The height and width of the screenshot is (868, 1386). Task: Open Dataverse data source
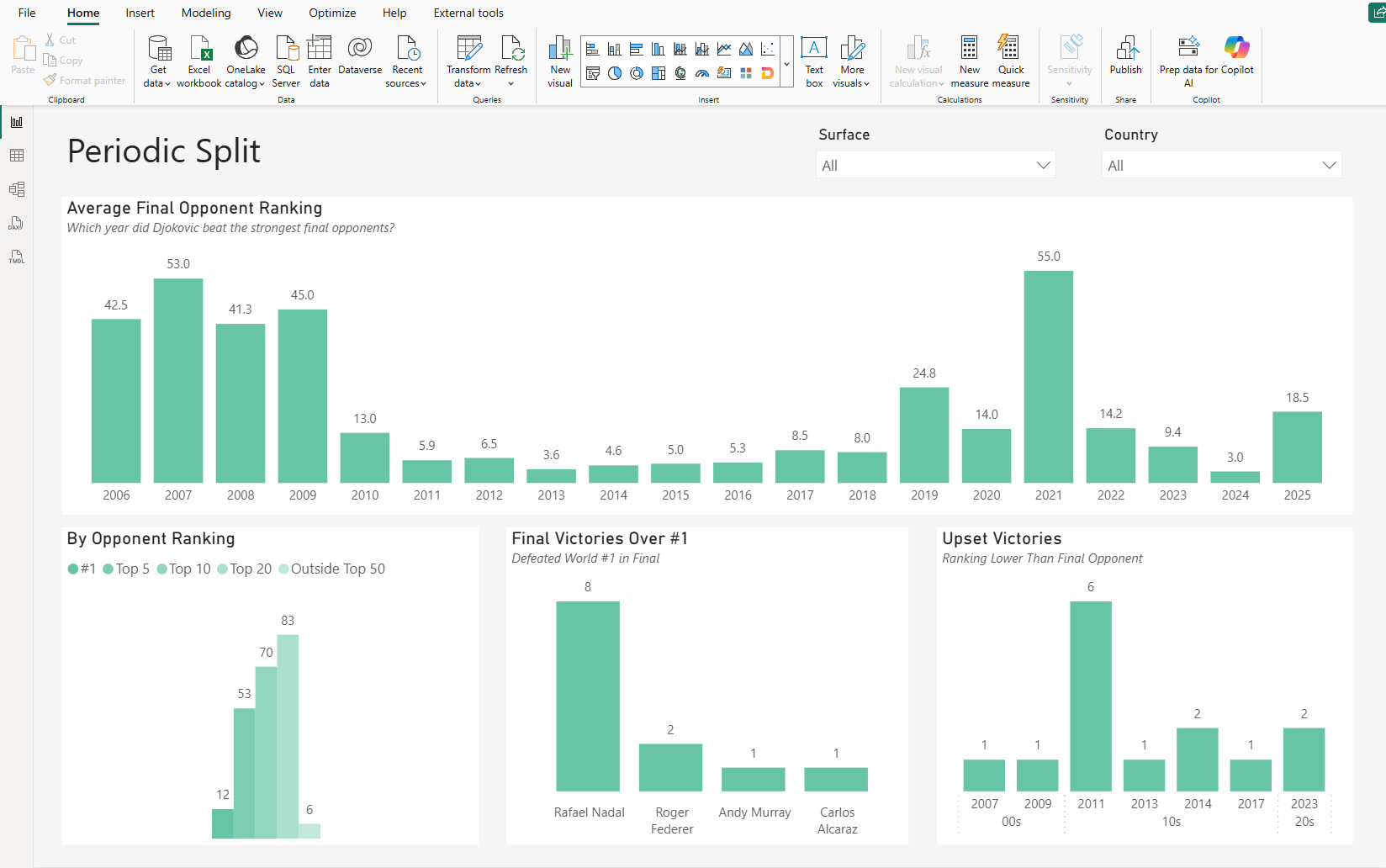point(360,56)
